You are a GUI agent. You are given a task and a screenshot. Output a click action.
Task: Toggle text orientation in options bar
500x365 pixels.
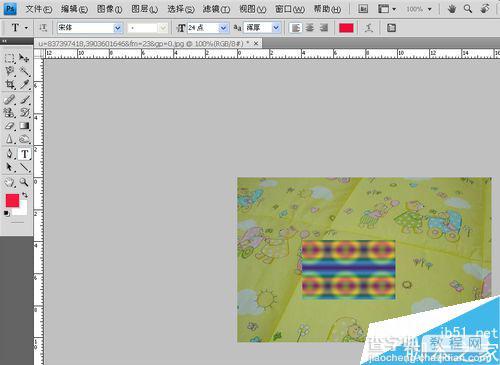(x=43, y=28)
